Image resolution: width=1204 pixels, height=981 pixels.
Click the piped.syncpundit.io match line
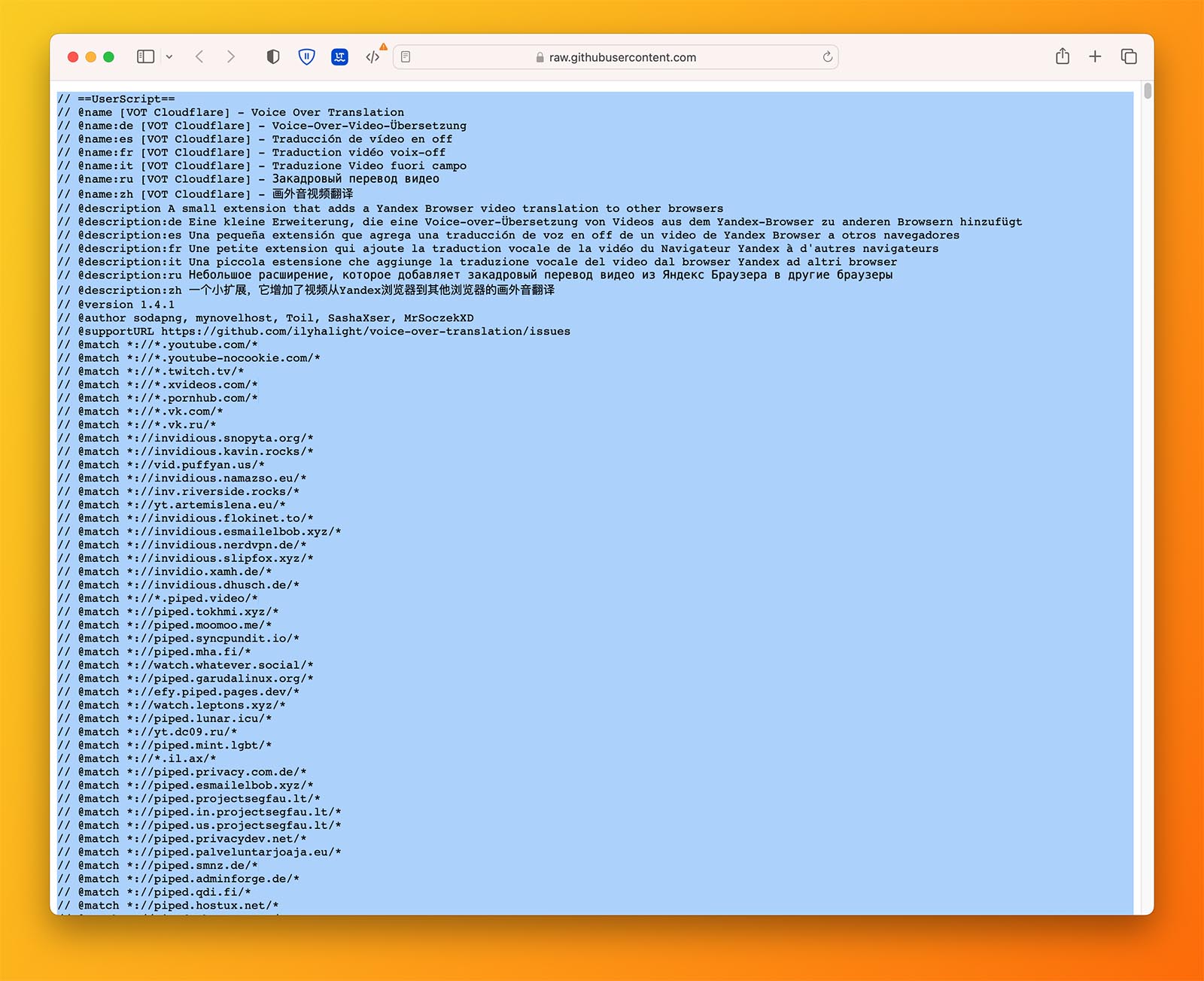[178, 639]
